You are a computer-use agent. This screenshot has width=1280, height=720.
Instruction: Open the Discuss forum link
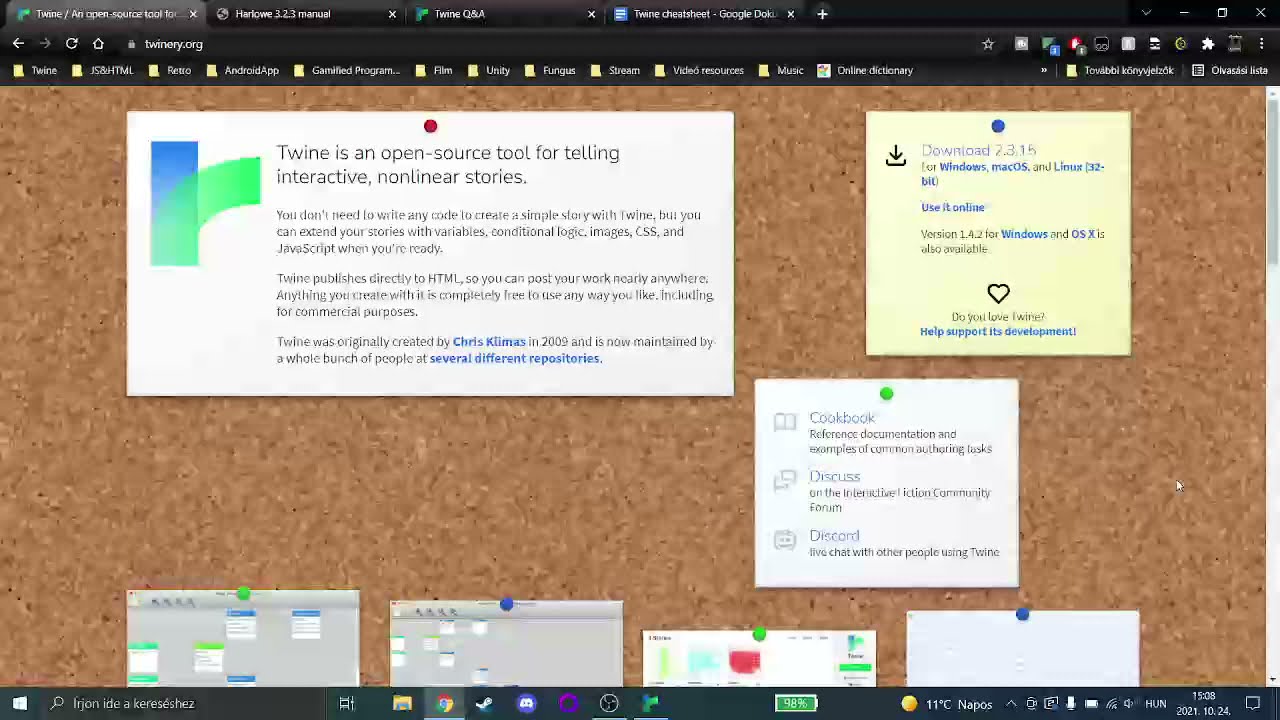(x=835, y=477)
